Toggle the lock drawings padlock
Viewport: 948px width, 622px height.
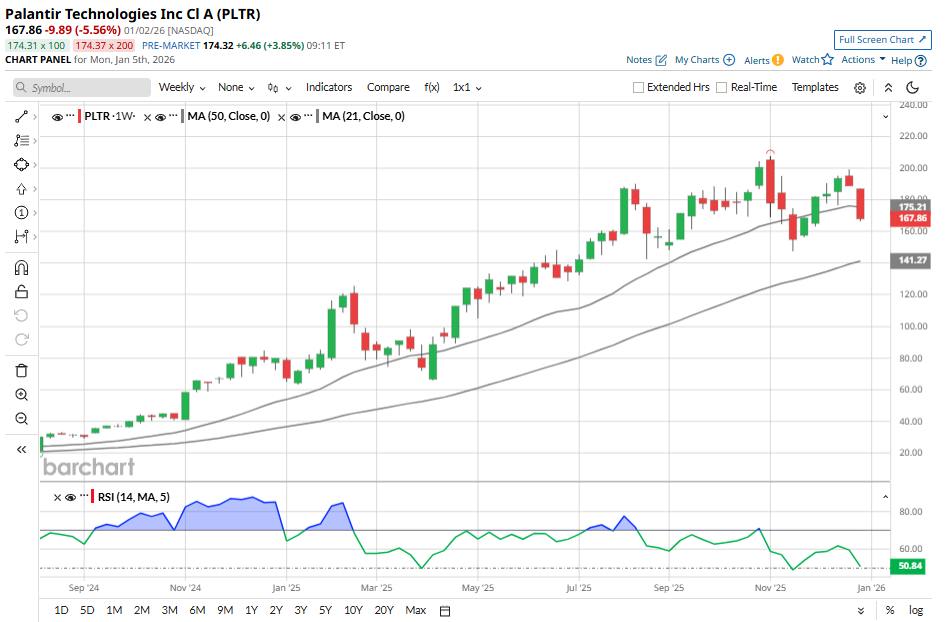21,292
